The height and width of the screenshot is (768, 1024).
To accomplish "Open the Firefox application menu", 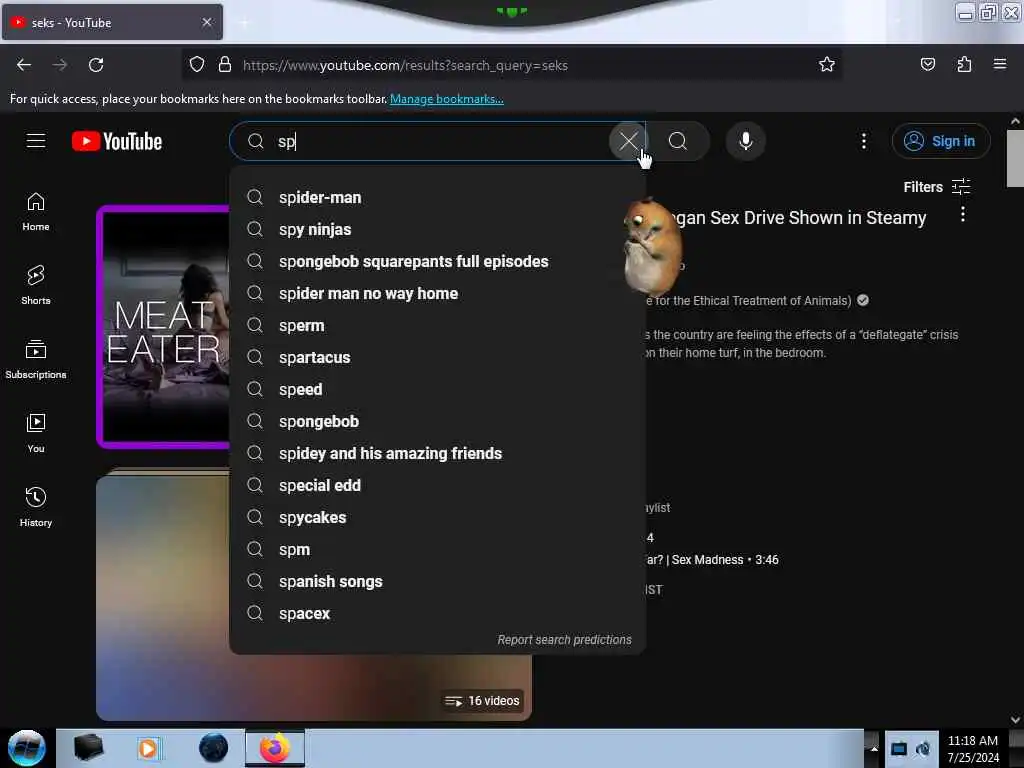I will pyautogui.click(x=1000, y=65).
